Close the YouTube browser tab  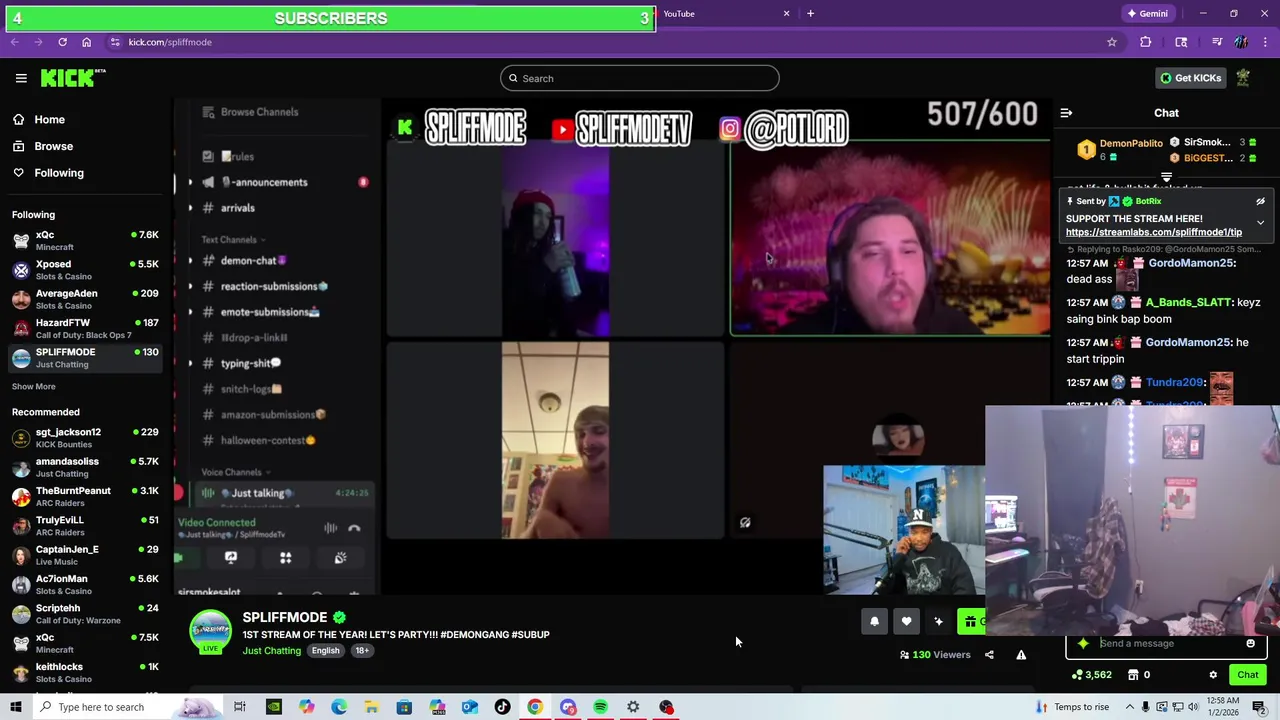pos(786,14)
